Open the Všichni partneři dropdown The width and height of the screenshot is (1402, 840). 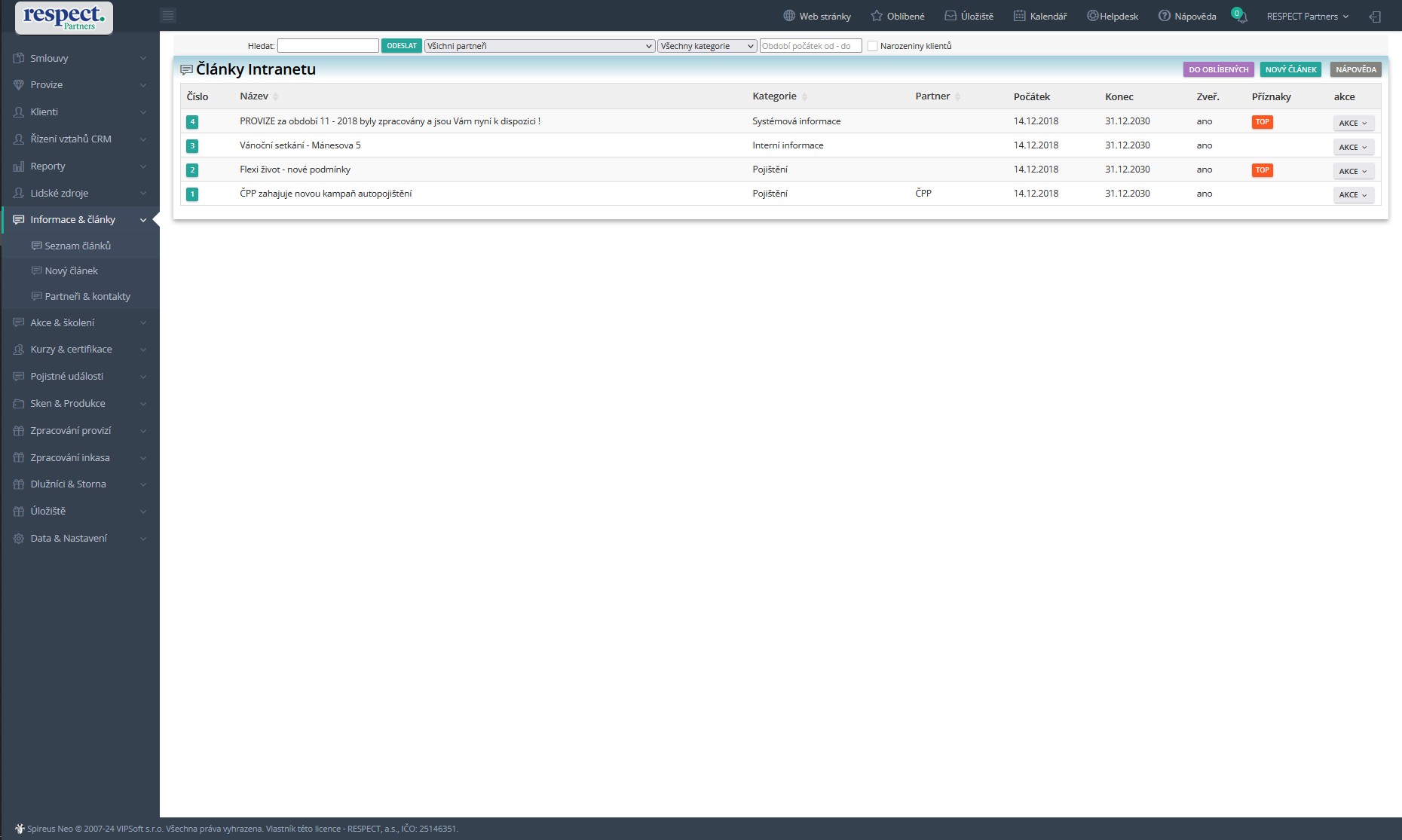pyautogui.click(x=539, y=46)
